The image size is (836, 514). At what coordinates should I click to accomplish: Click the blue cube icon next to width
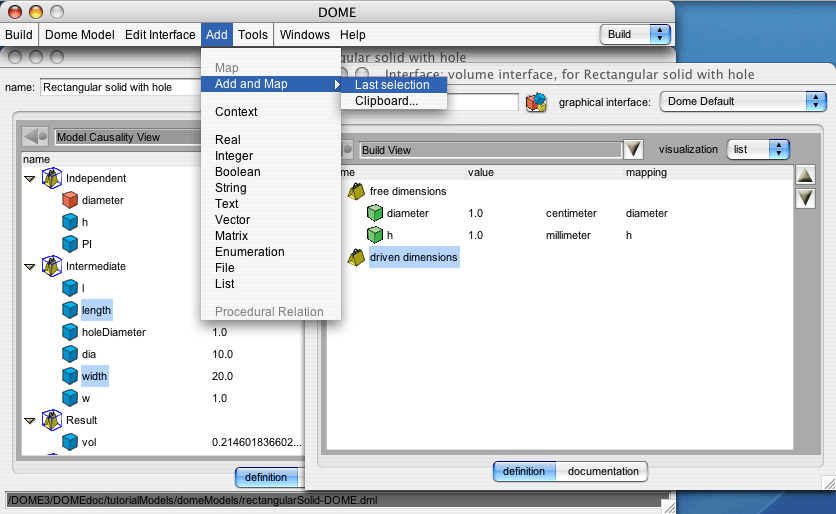pos(70,376)
